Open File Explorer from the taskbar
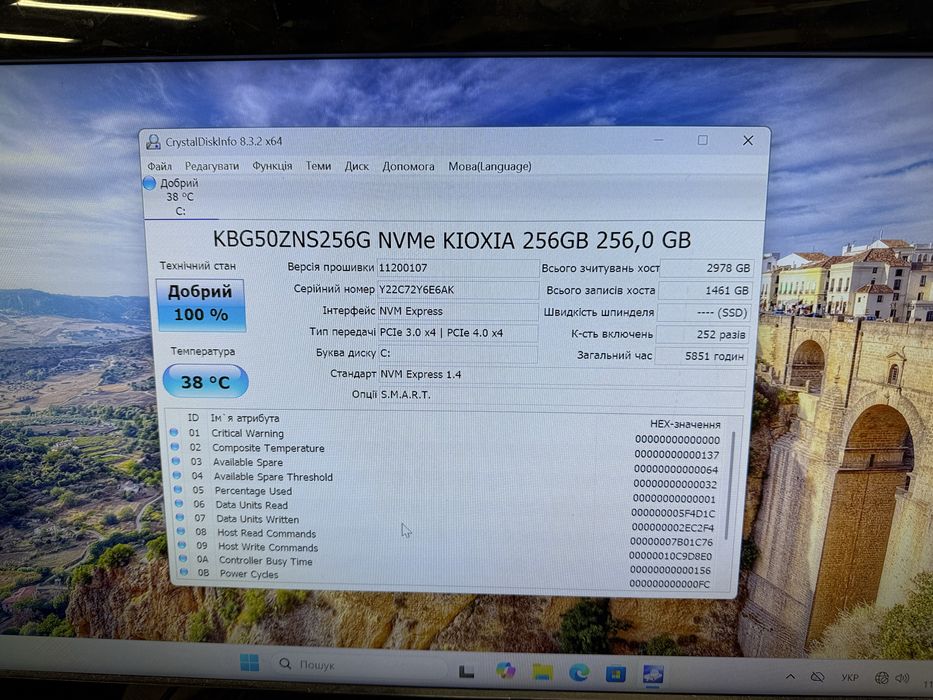 pos(542,673)
